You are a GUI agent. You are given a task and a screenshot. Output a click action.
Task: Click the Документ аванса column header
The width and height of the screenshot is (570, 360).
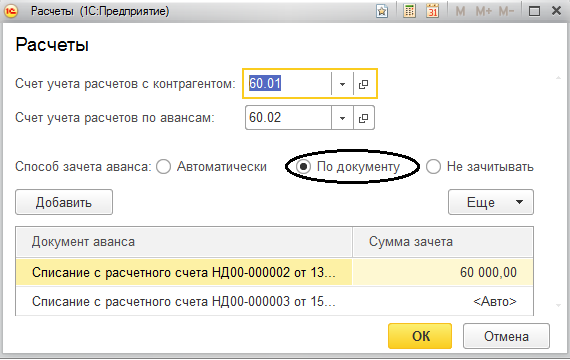click(184, 242)
